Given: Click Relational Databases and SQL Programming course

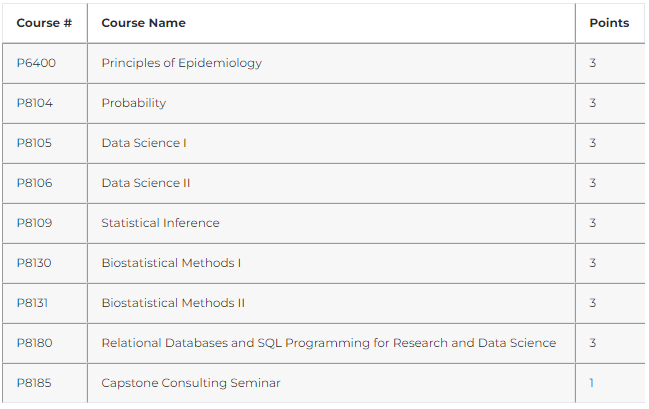Looking at the screenshot, I should click(x=329, y=343).
